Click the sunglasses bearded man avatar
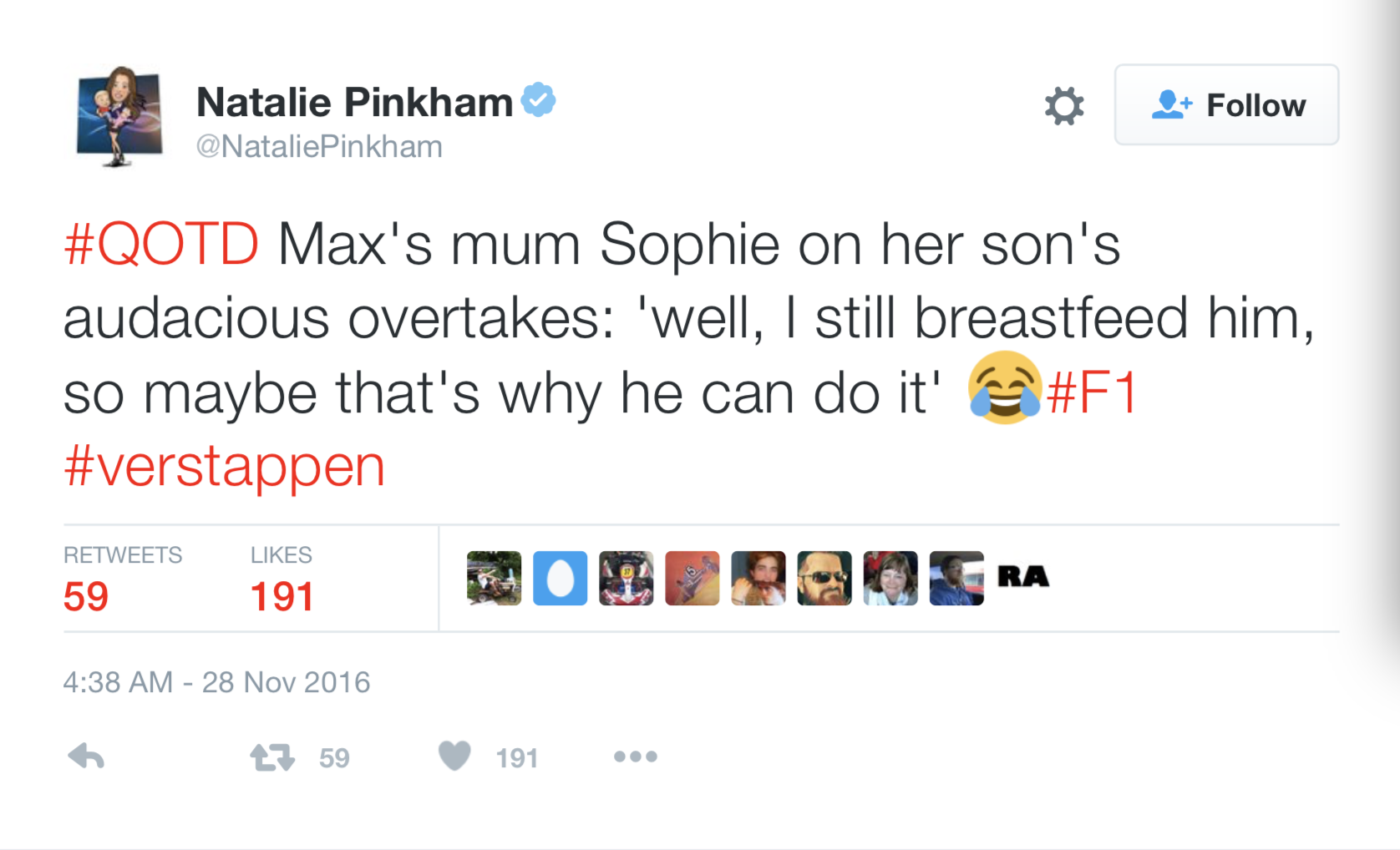Screen dimensions: 1400x850 [x=824, y=578]
